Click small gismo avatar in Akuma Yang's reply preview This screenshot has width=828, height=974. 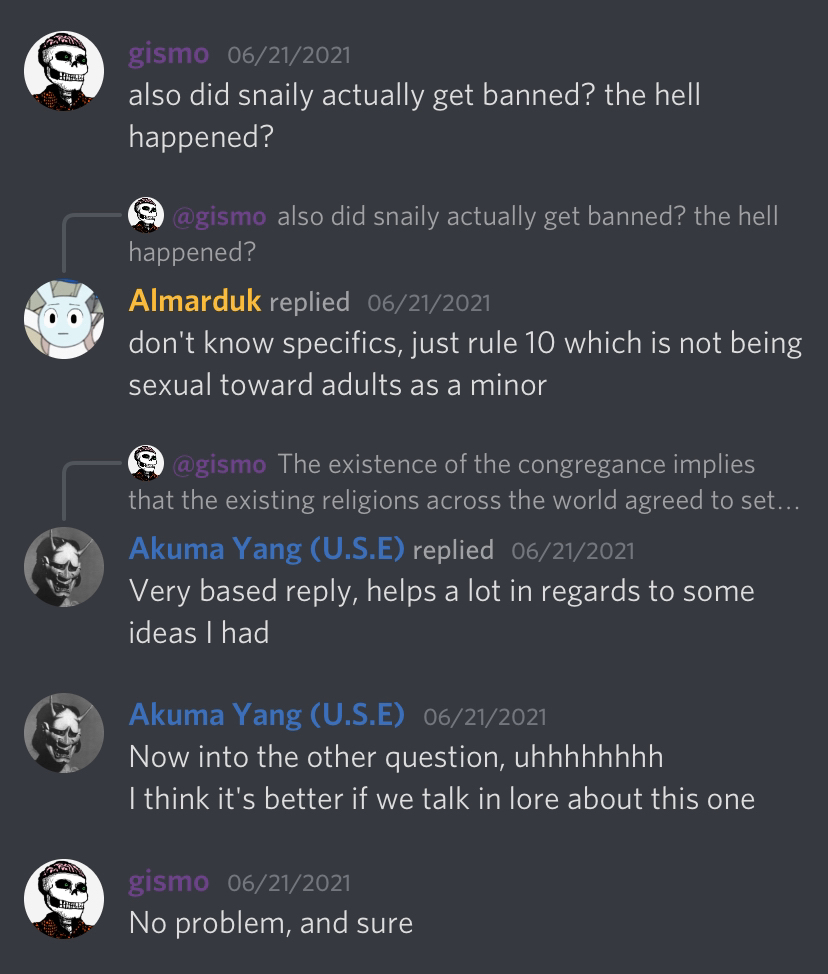[146, 463]
